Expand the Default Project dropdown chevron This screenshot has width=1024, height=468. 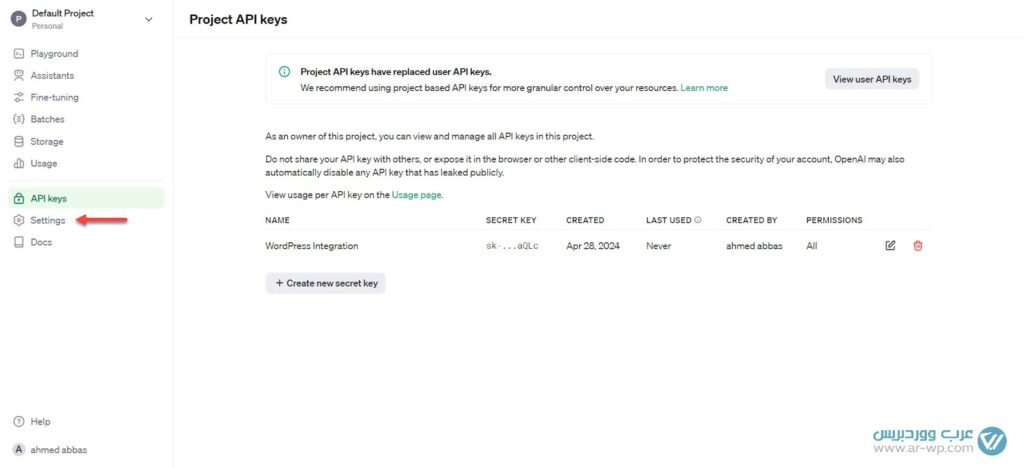149,19
